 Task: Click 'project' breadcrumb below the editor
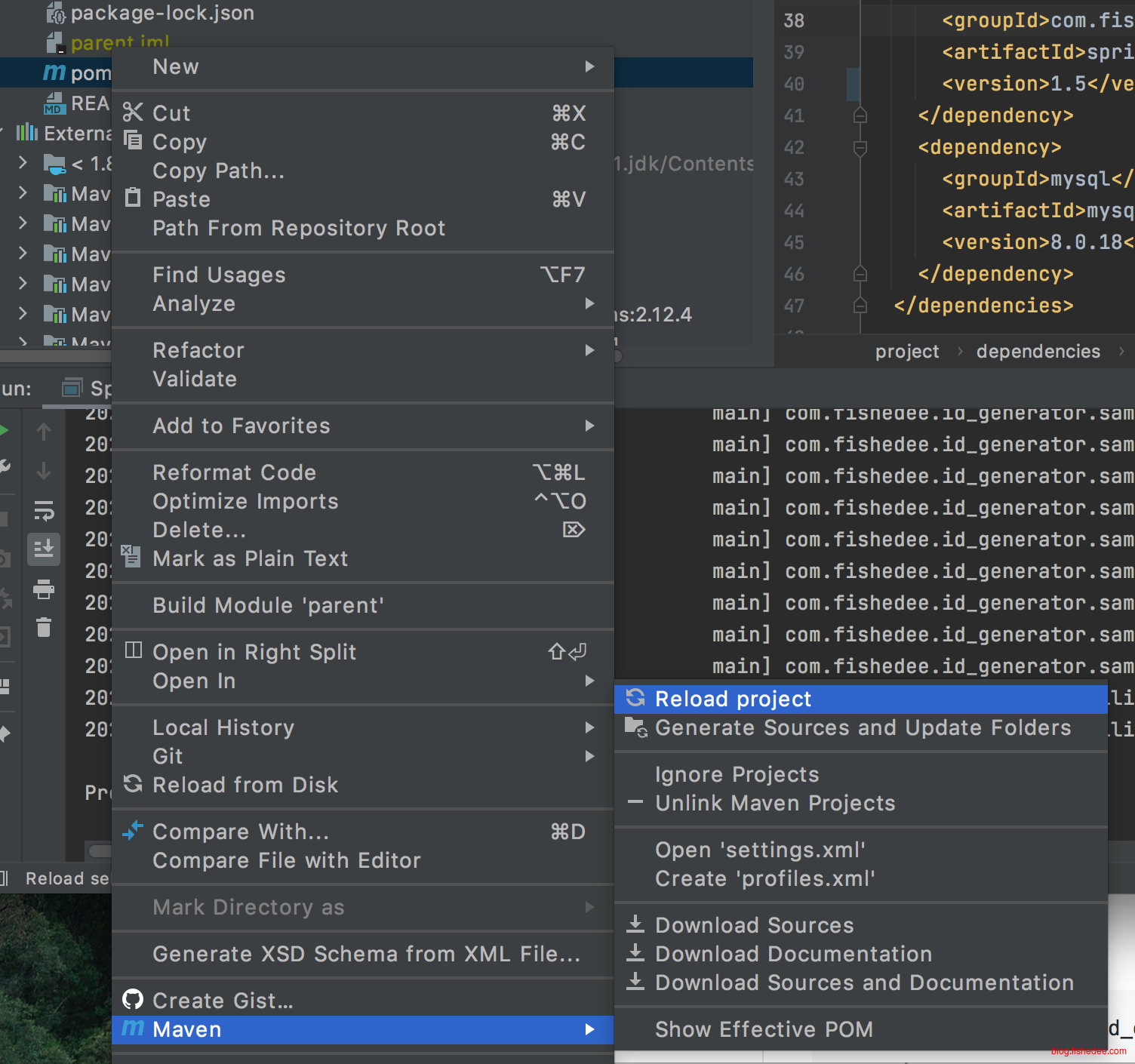click(906, 352)
